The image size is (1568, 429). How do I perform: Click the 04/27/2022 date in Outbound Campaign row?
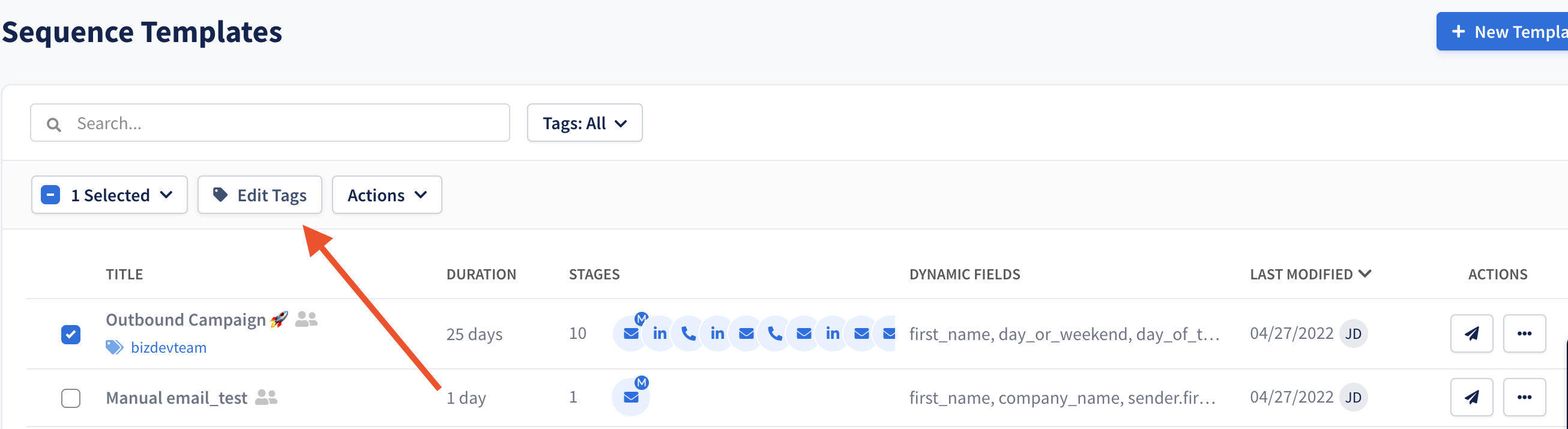click(x=1292, y=333)
